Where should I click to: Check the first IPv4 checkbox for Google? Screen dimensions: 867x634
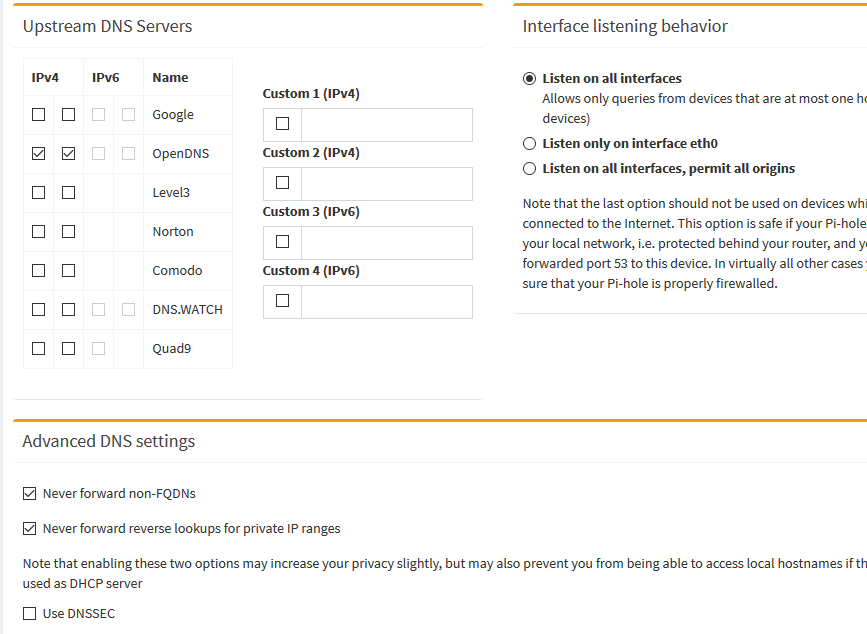pyautogui.click(x=39, y=114)
